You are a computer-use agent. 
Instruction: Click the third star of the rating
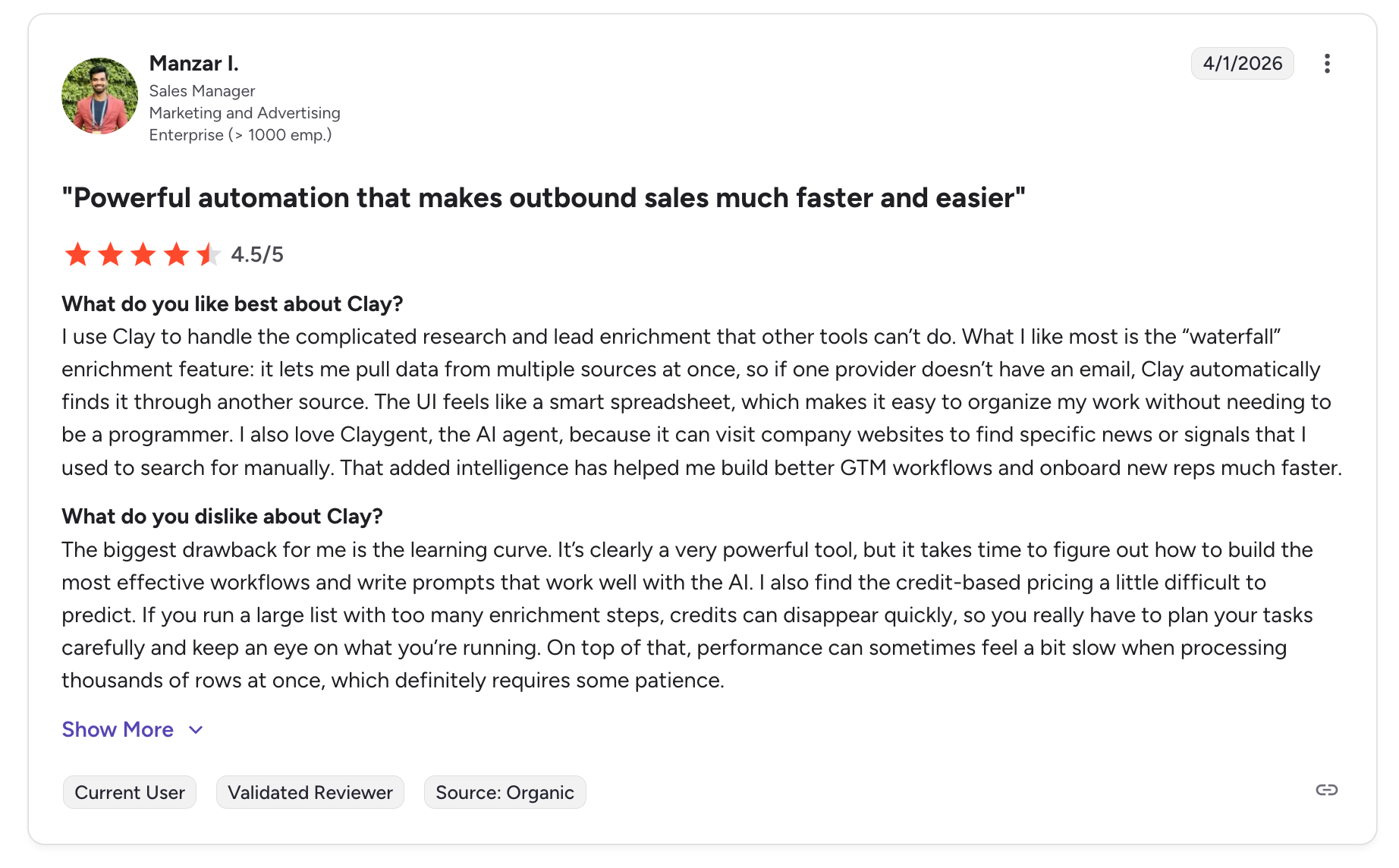point(142,254)
